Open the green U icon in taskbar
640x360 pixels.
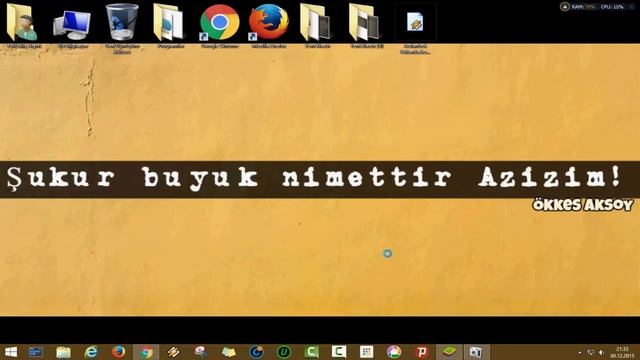coord(284,352)
